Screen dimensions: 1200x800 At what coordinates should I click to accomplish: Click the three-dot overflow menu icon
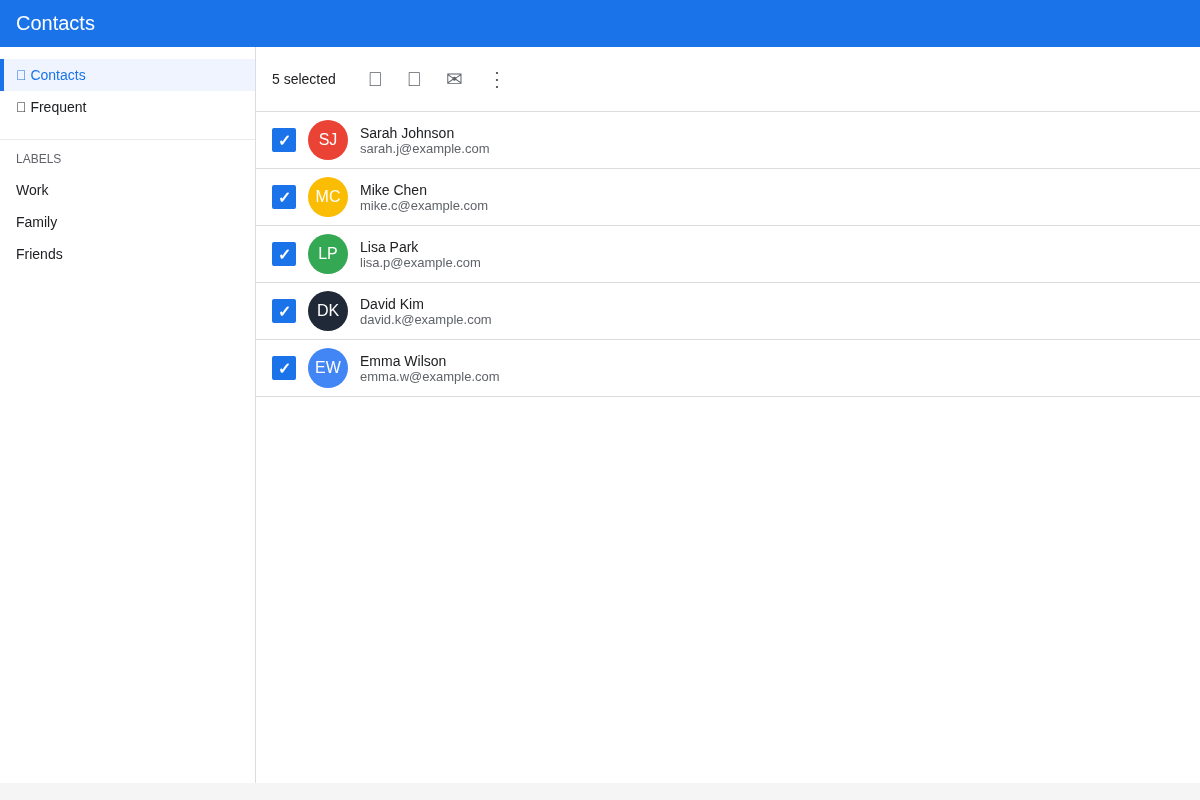496,79
